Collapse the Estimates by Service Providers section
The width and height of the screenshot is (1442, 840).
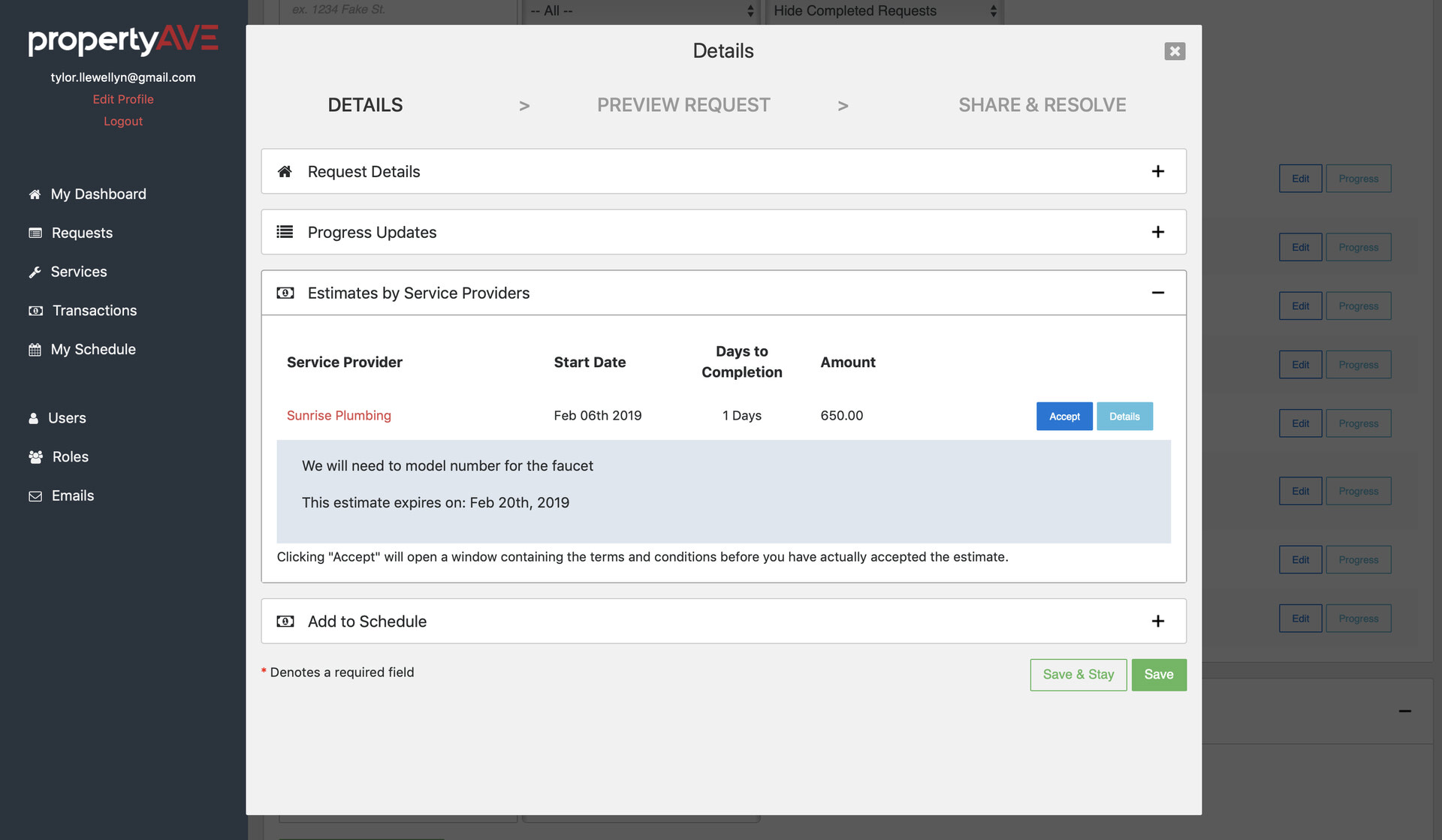click(x=1157, y=292)
